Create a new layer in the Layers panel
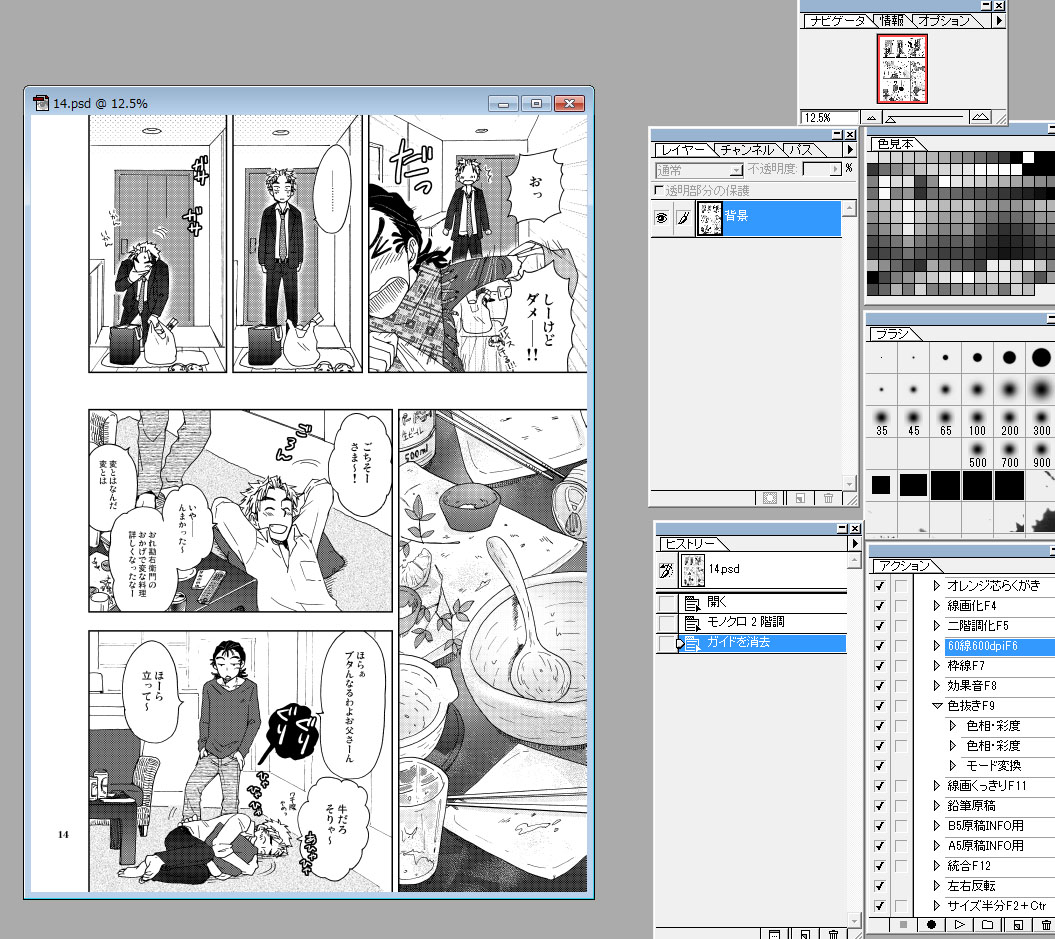Screen dimensions: 1055x939 point(800,498)
